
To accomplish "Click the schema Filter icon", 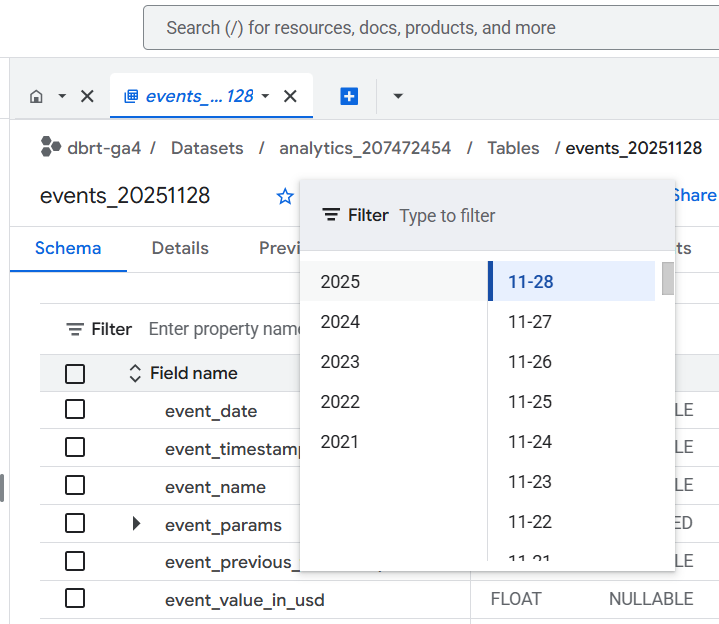I will tap(75, 329).
